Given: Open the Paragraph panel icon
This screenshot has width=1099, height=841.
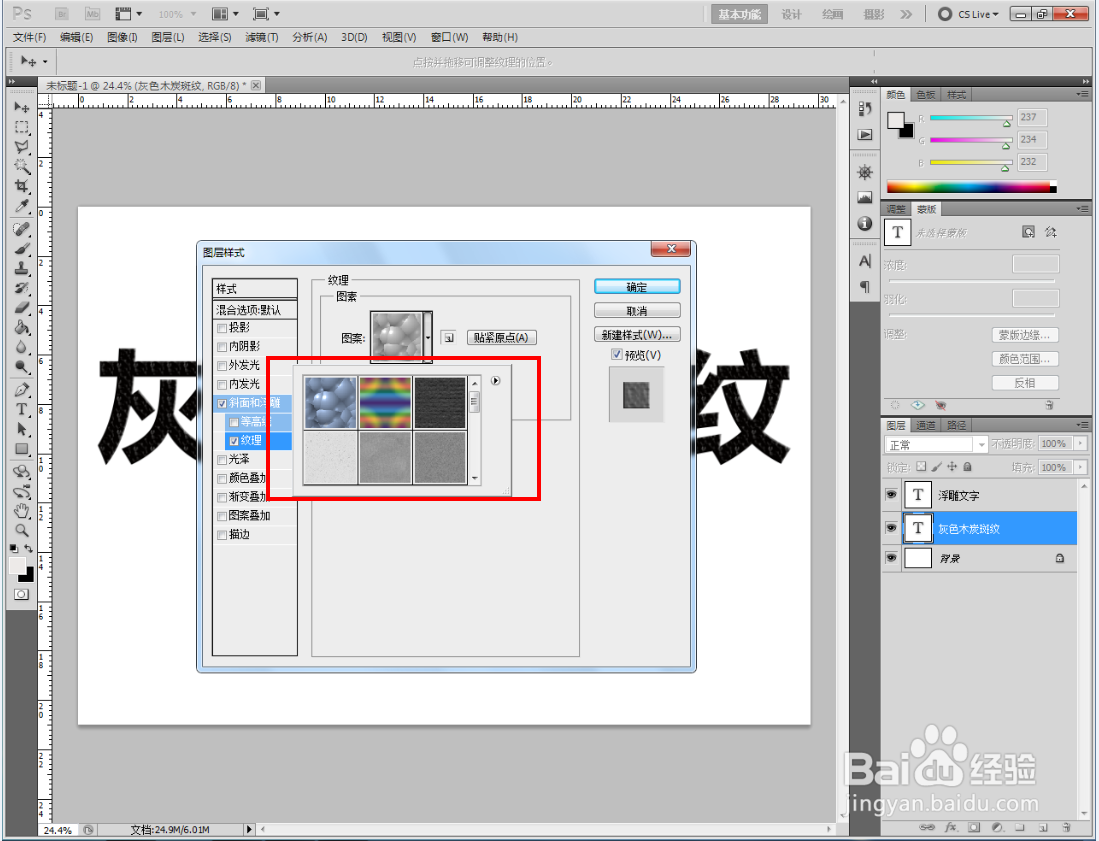Looking at the screenshot, I should [865, 287].
